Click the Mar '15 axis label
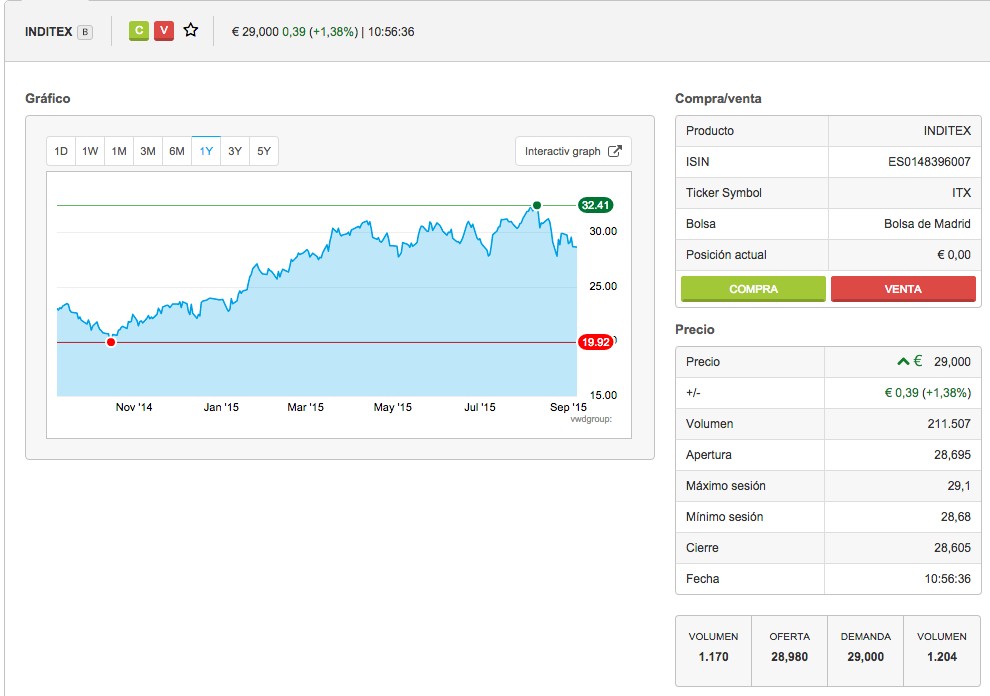Viewport: 990px width, 696px height. click(x=306, y=407)
